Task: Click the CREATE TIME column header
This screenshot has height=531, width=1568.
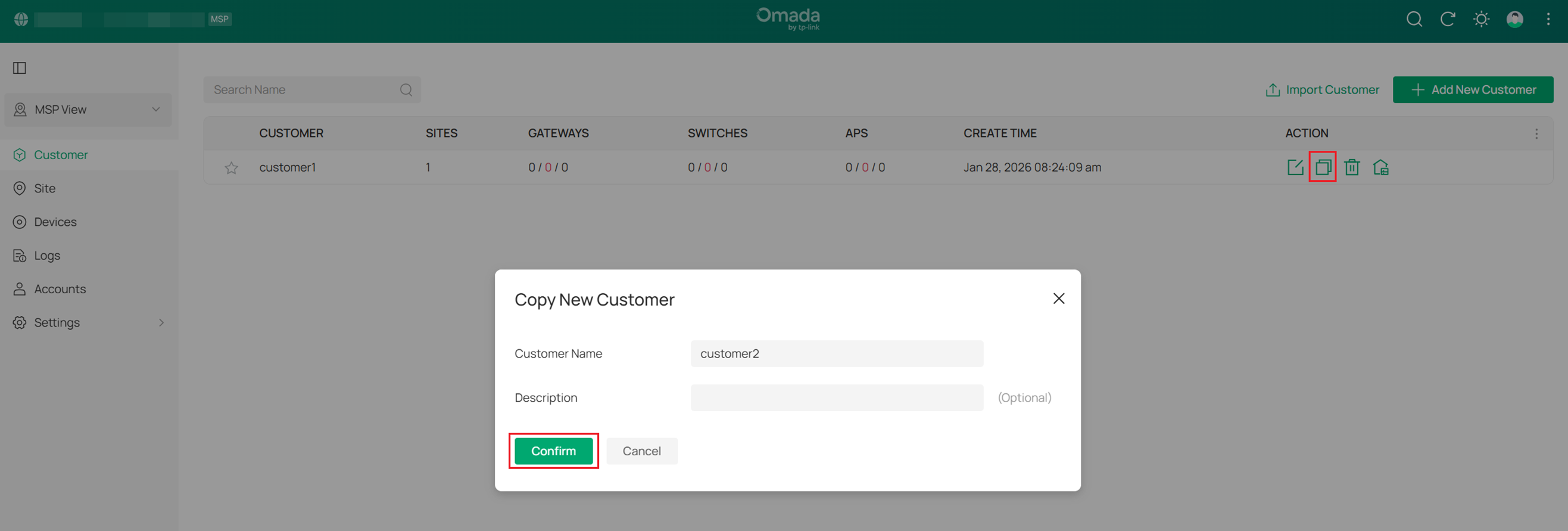Action: pyautogui.click(x=999, y=133)
